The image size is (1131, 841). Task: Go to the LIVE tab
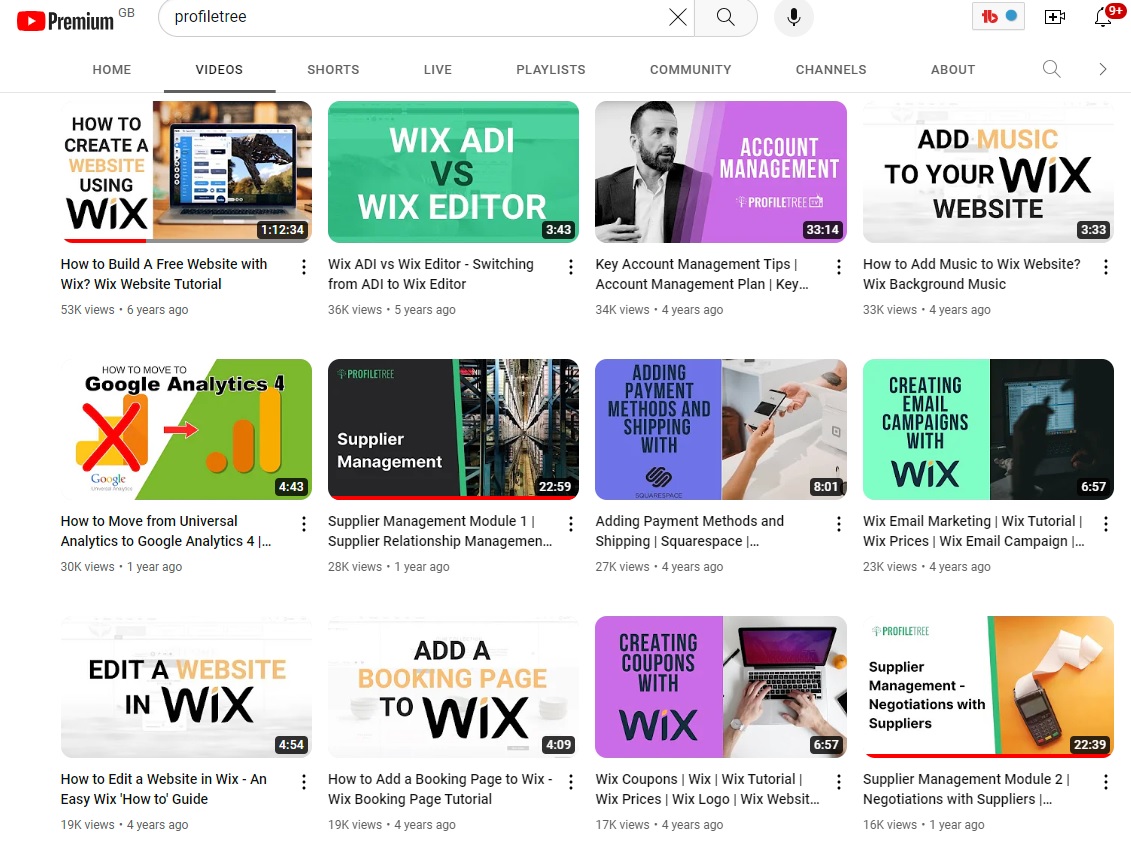coord(438,70)
